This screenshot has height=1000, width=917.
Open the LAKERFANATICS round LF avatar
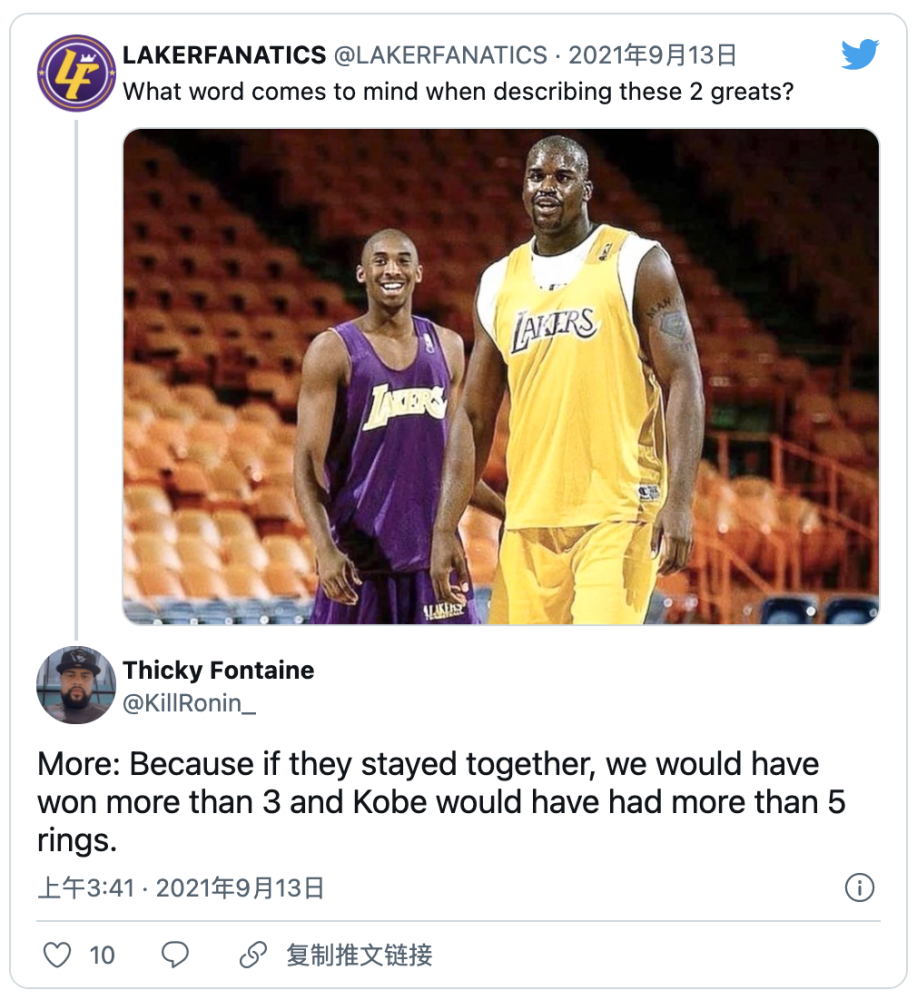click(x=76, y=72)
